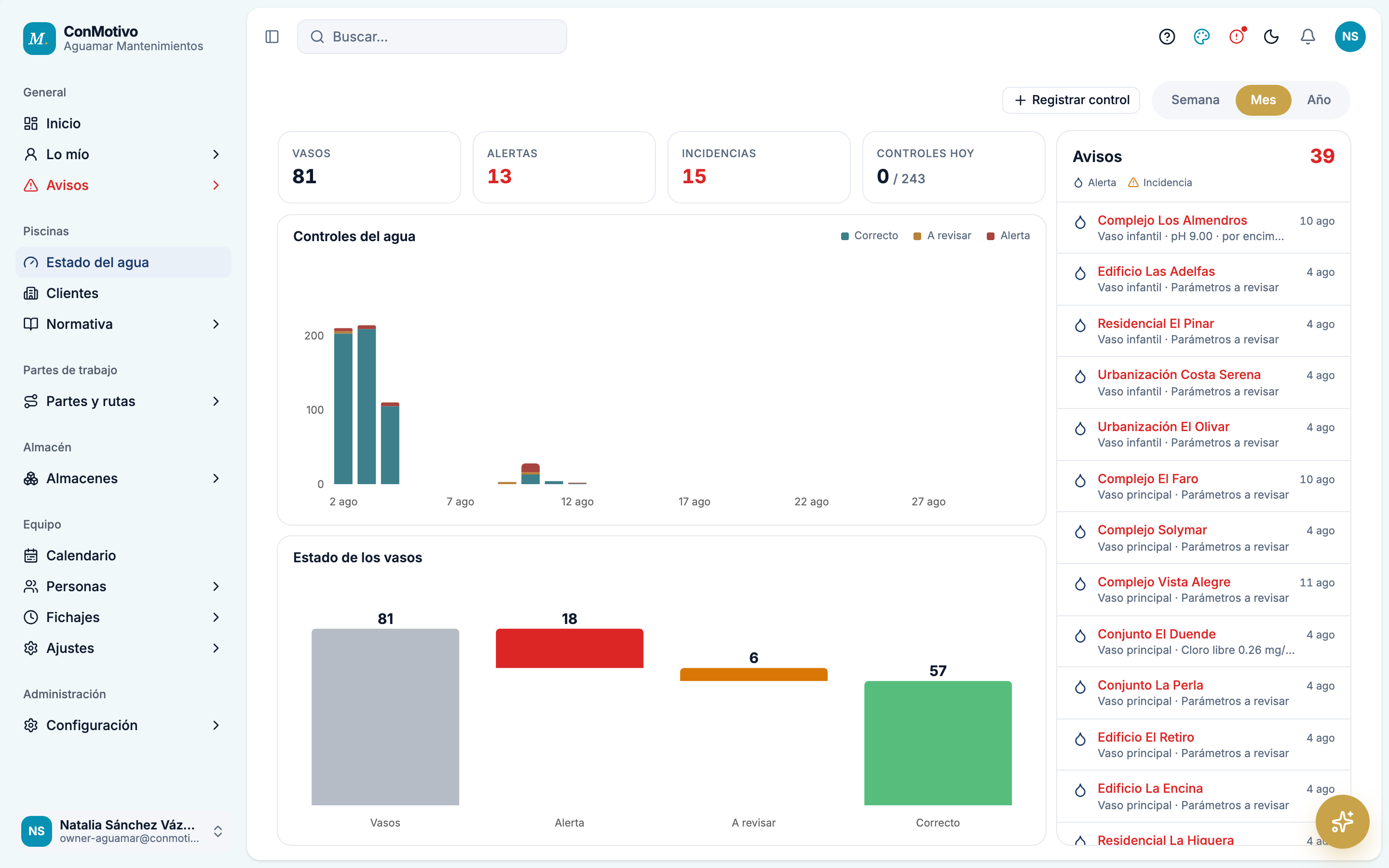Image resolution: width=1389 pixels, height=868 pixels.
Task: Switch the period to Semana
Action: pyautogui.click(x=1195, y=100)
